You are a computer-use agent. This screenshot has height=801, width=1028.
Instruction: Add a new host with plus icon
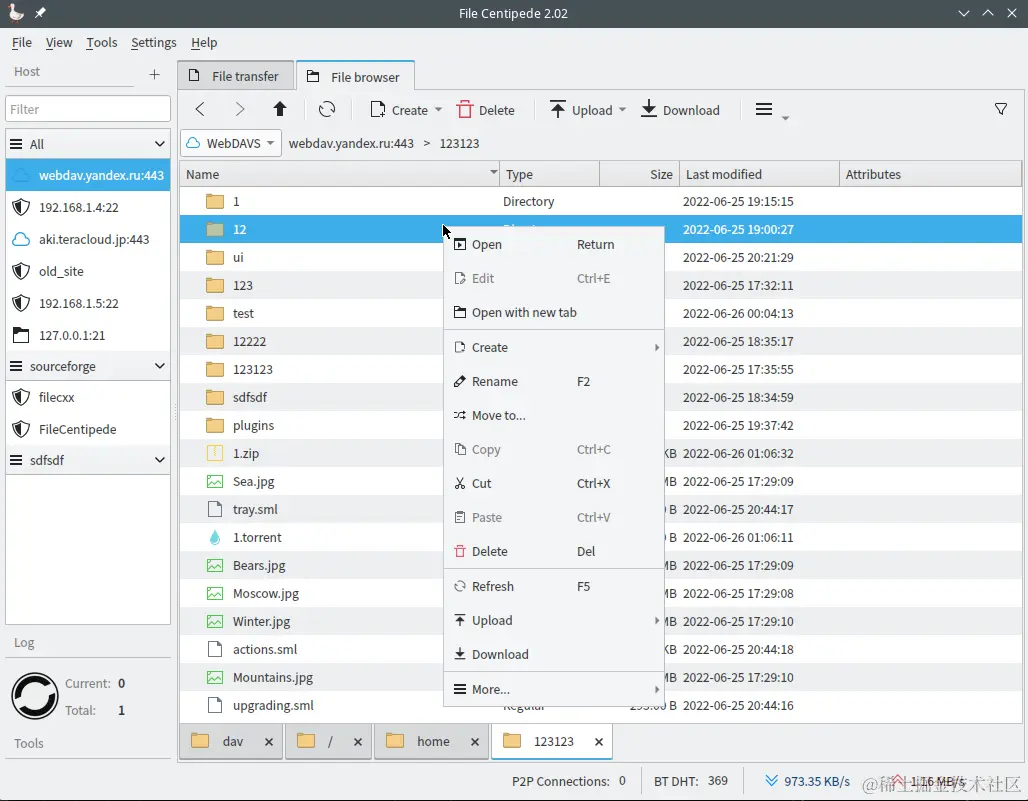pos(154,74)
